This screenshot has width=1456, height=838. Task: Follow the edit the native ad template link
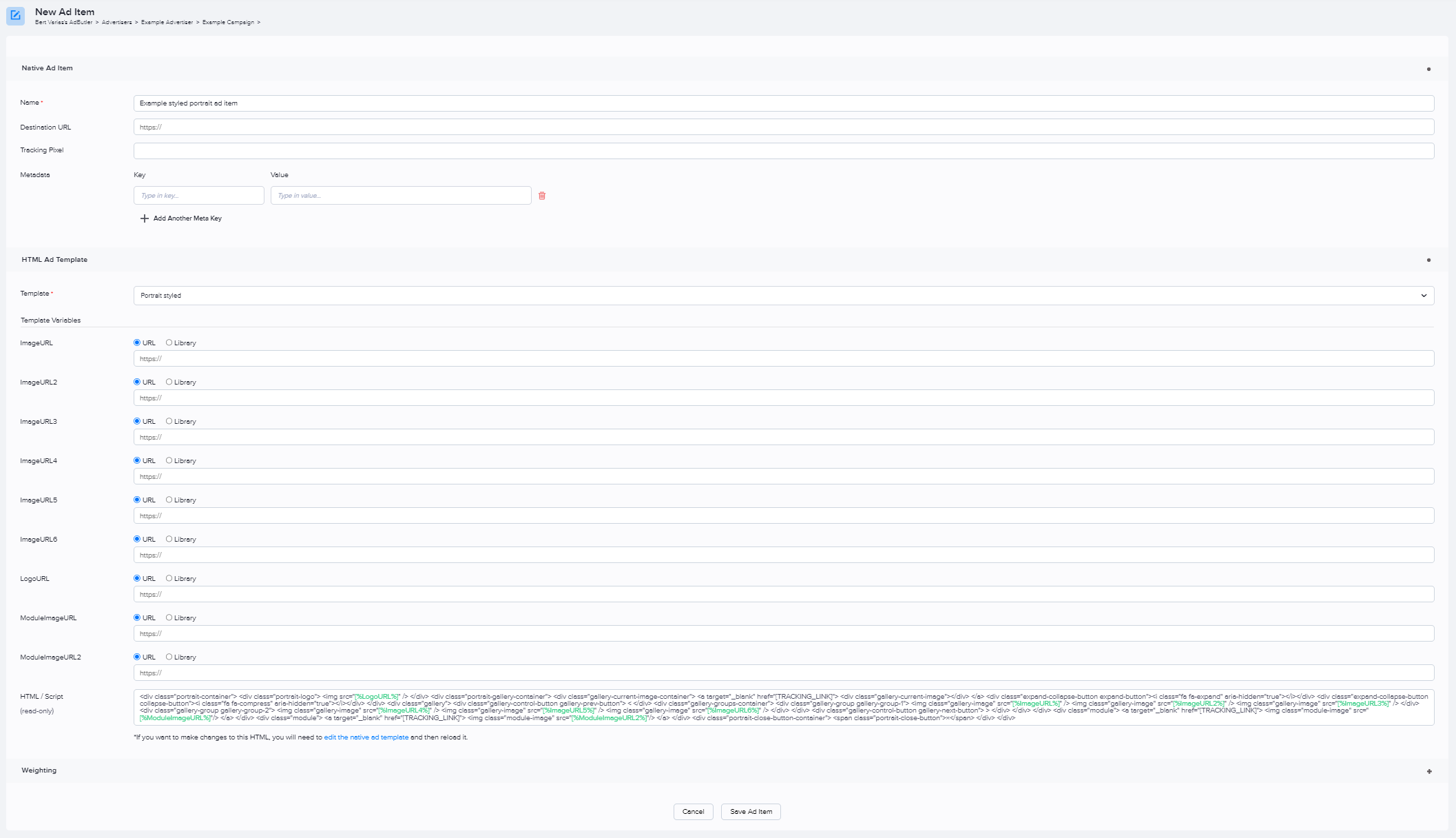tap(366, 737)
